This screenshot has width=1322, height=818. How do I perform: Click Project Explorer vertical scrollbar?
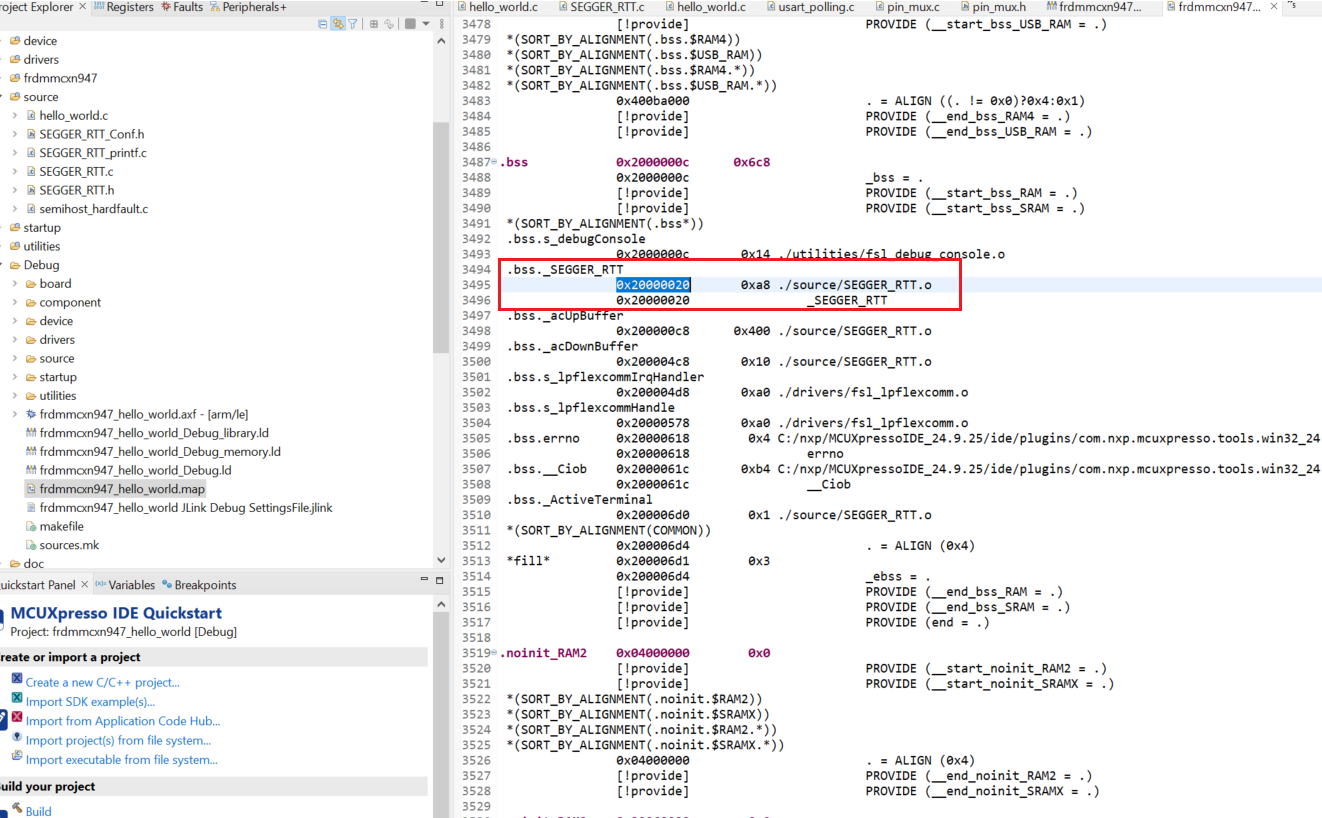(x=441, y=237)
